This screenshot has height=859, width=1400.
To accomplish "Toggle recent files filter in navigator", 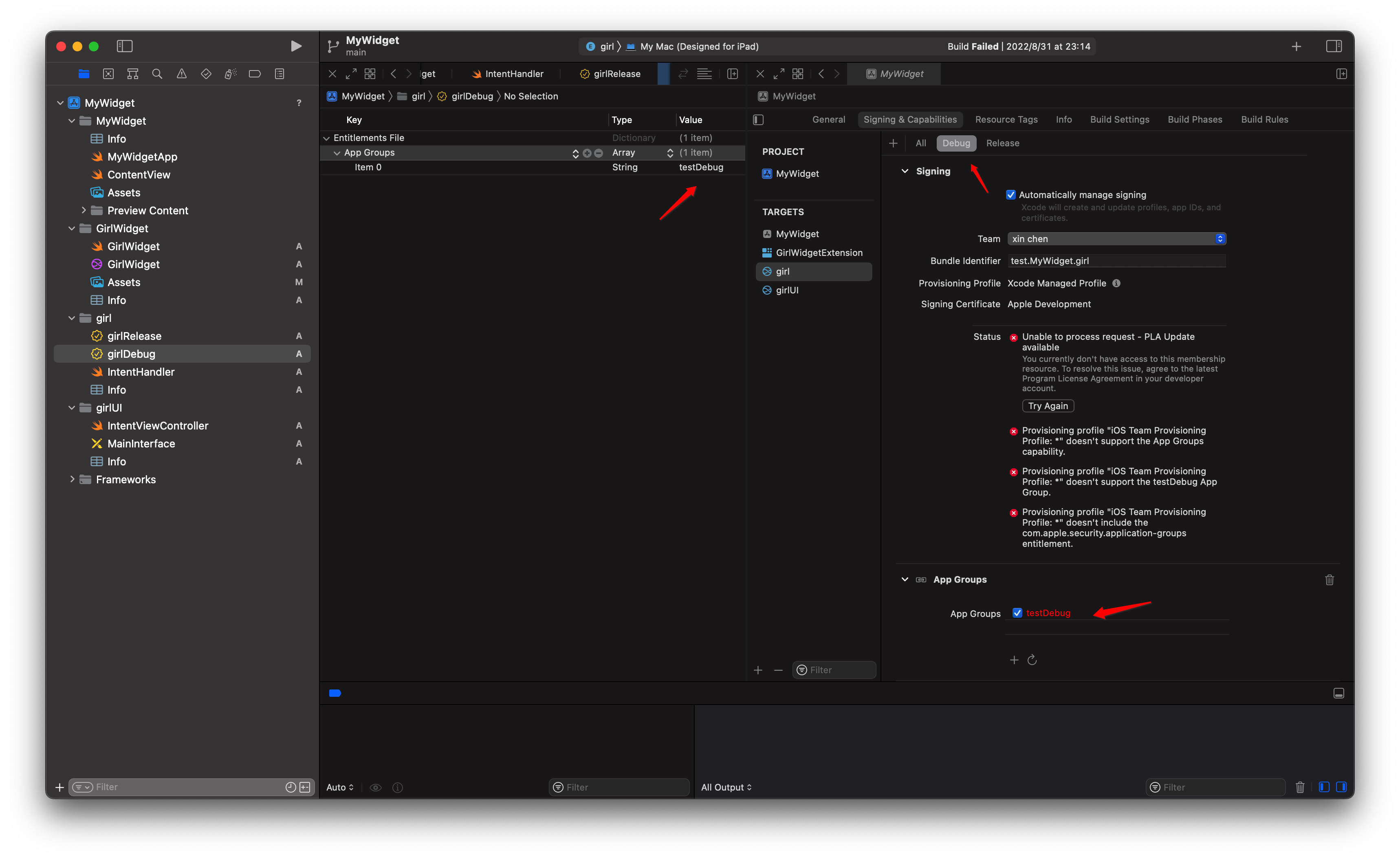I will [291, 787].
